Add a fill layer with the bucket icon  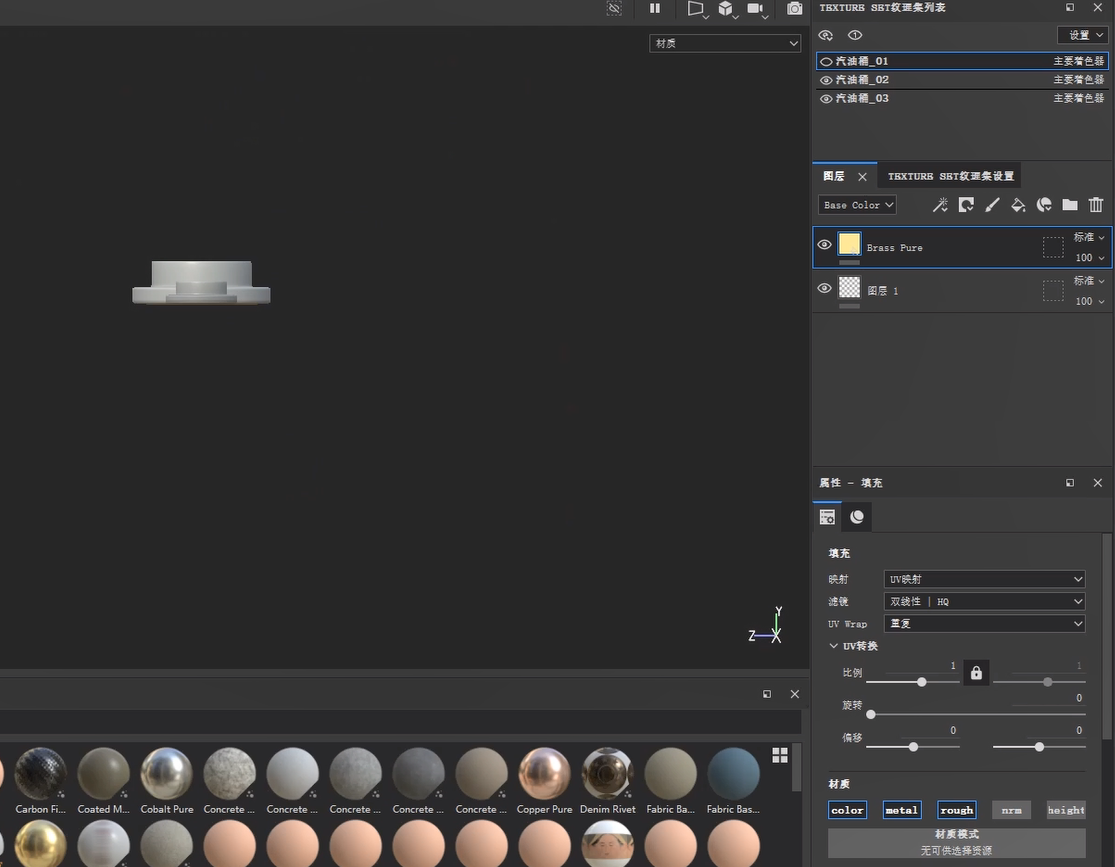1018,205
